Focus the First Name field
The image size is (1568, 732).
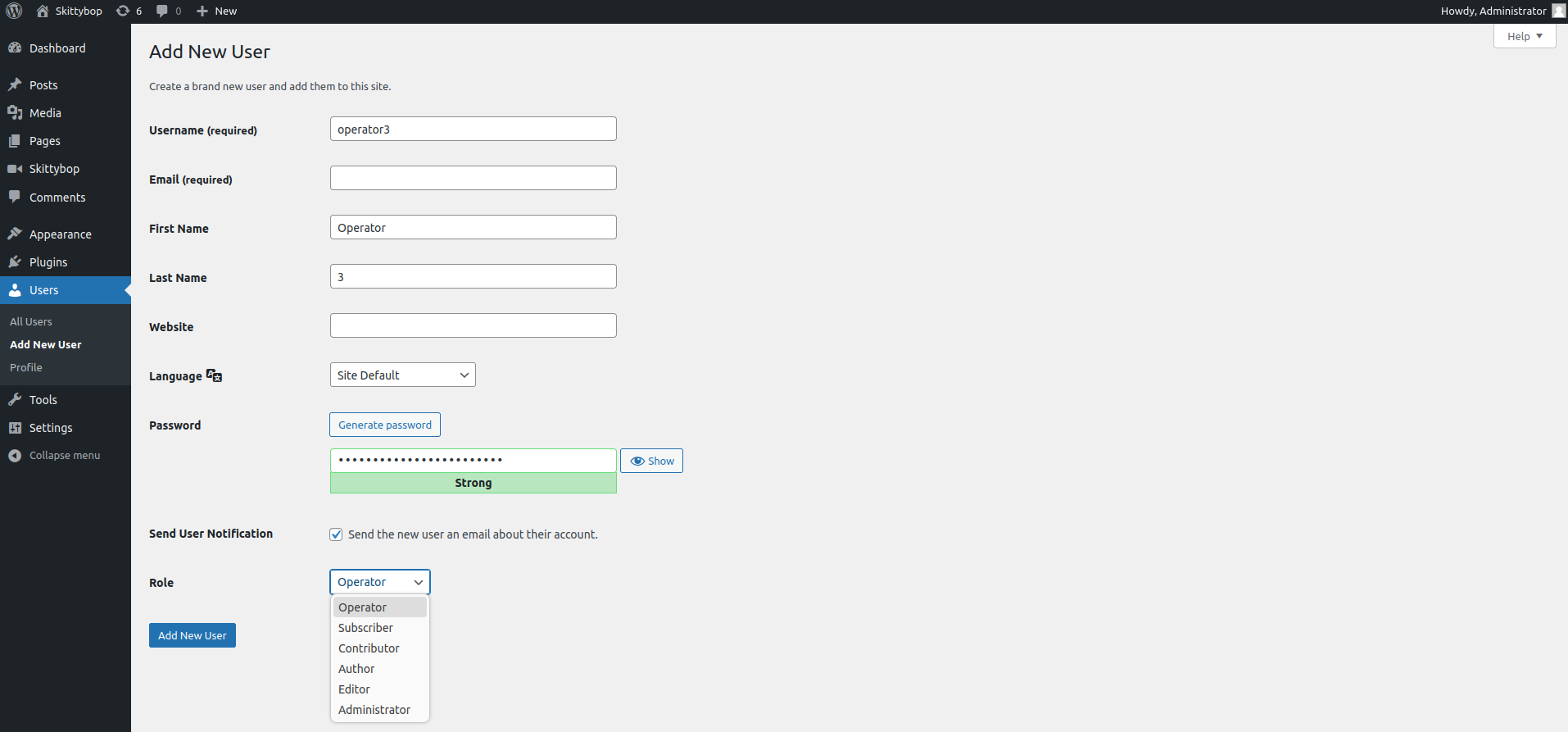coord(474,227)
